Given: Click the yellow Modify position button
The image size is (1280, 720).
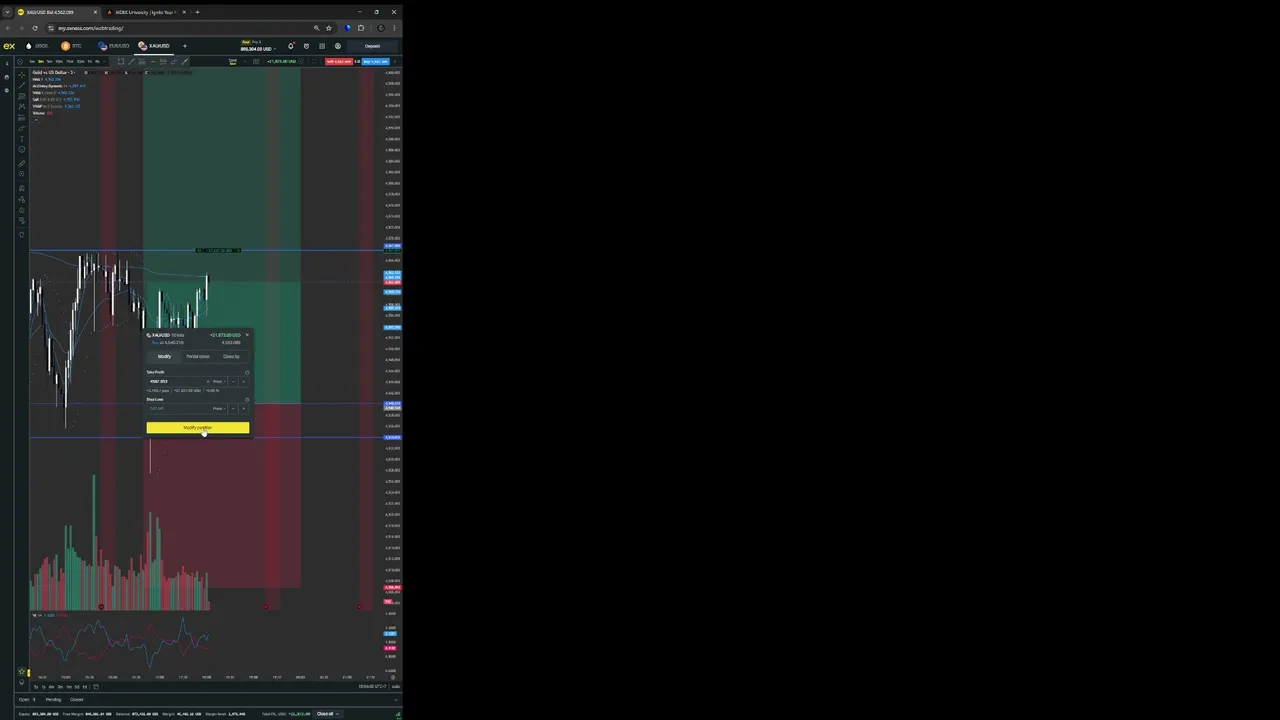Looking at the screenshot, I should [198, 427].
